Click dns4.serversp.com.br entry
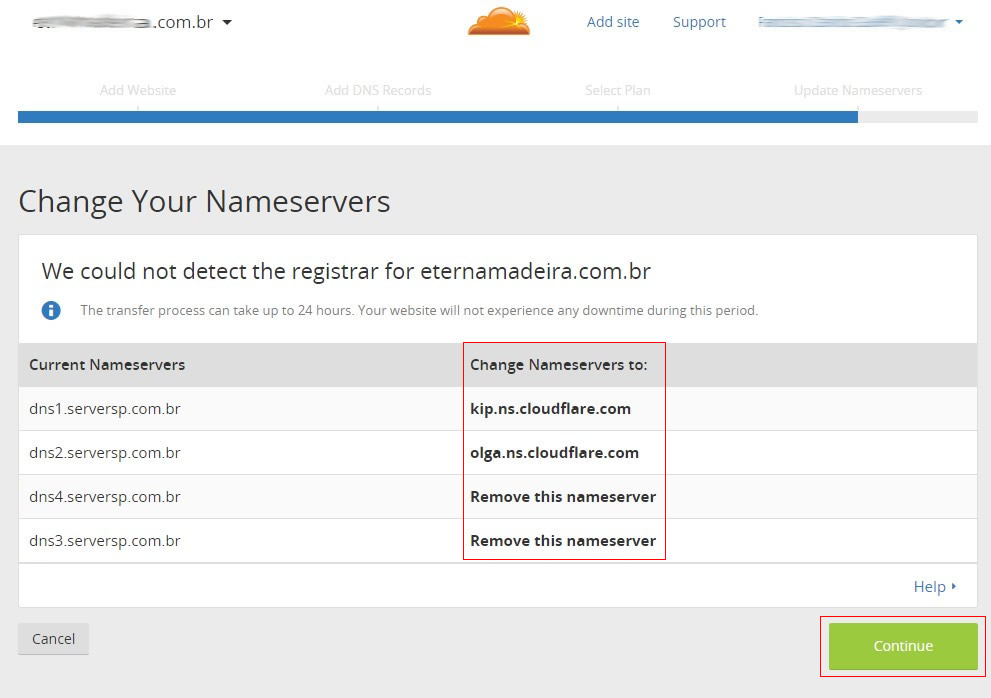991x698 pixels. click(105, 497)
